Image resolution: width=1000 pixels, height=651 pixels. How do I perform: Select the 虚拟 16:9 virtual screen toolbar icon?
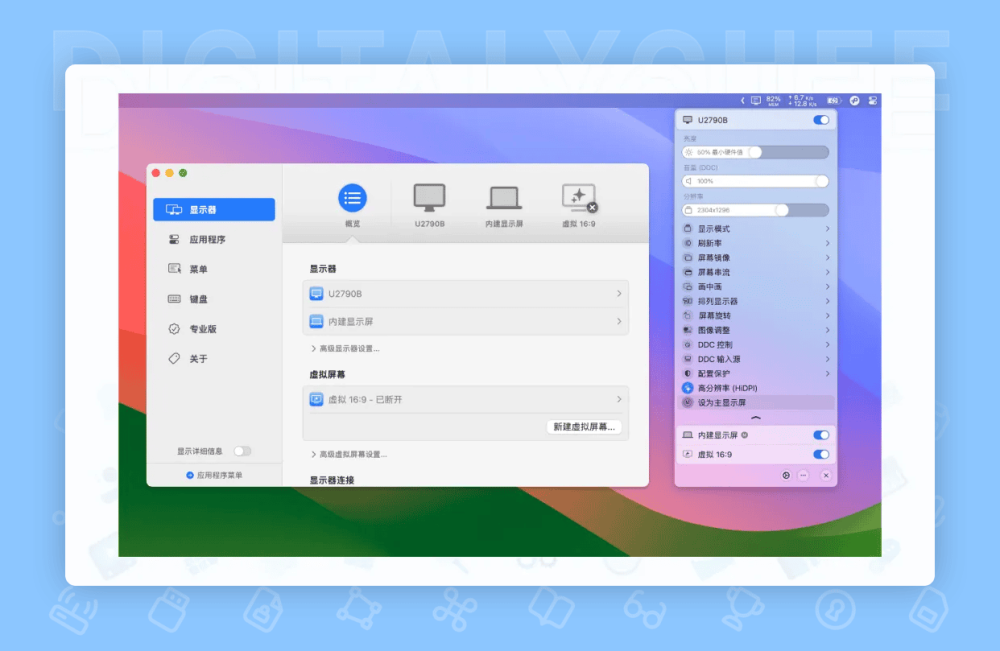[578, 198]
